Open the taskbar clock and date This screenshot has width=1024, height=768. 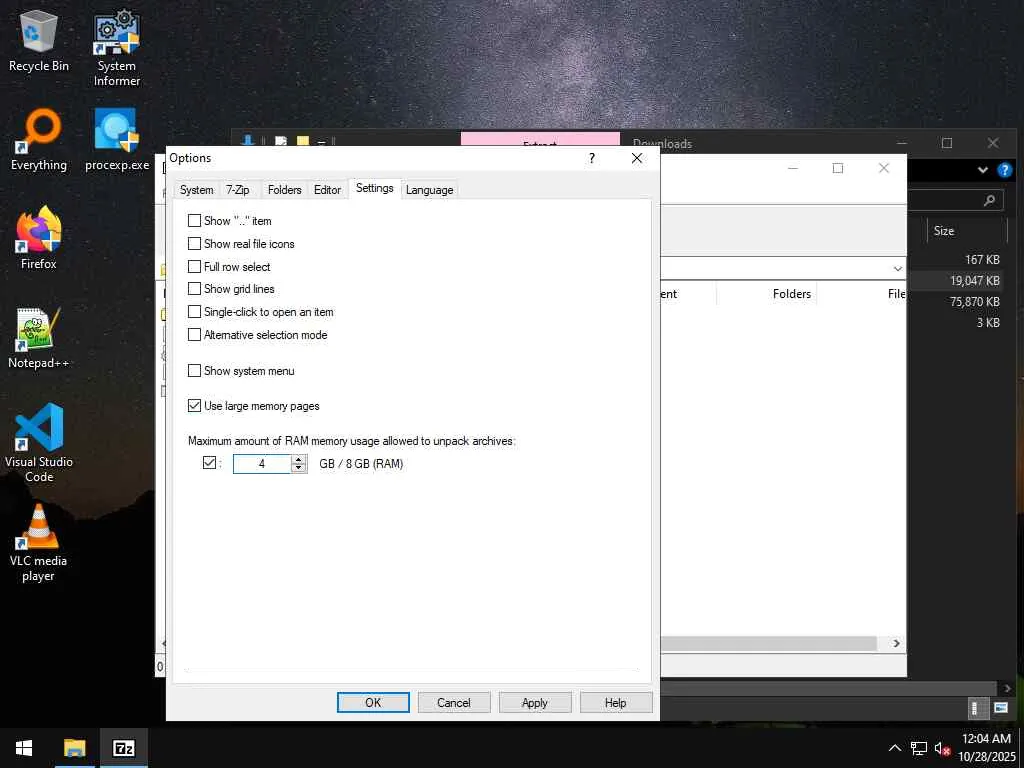click(x=987, y=748)
